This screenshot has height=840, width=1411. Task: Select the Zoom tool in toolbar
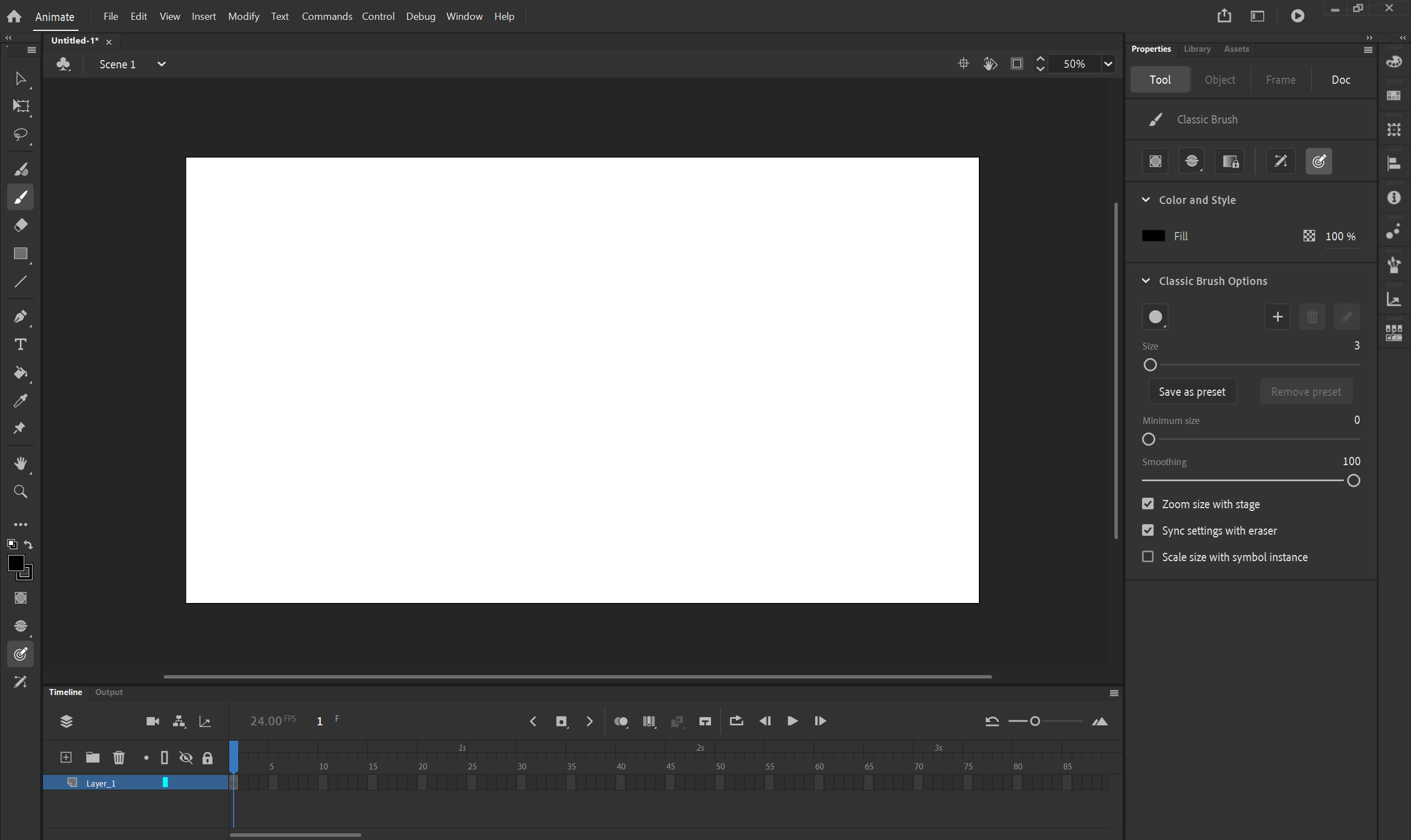[x=20, y=491]
